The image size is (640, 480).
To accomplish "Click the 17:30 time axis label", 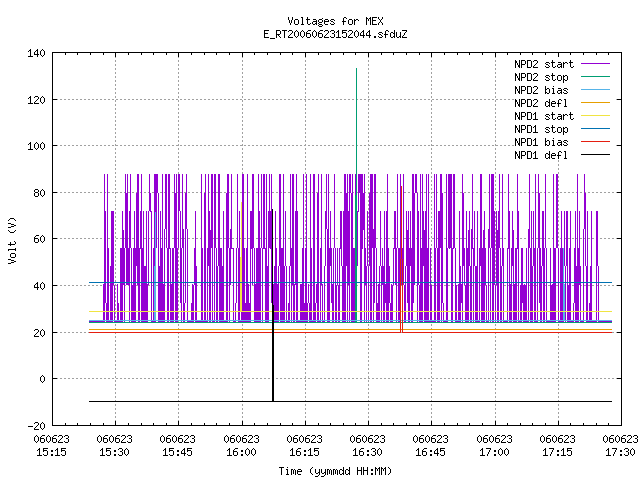I will point(620,452).
